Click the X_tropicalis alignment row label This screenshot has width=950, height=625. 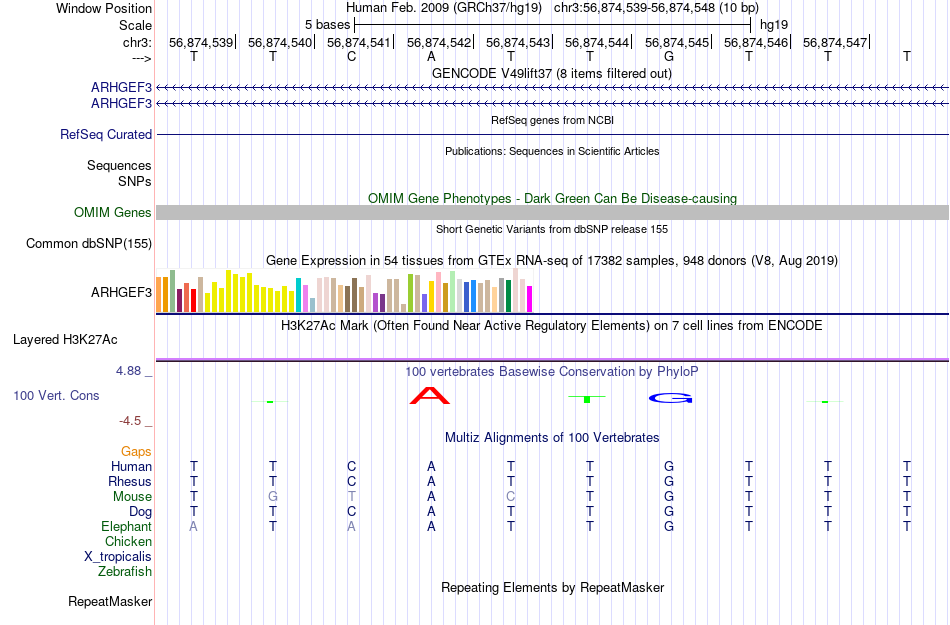[x=118, y=557]
